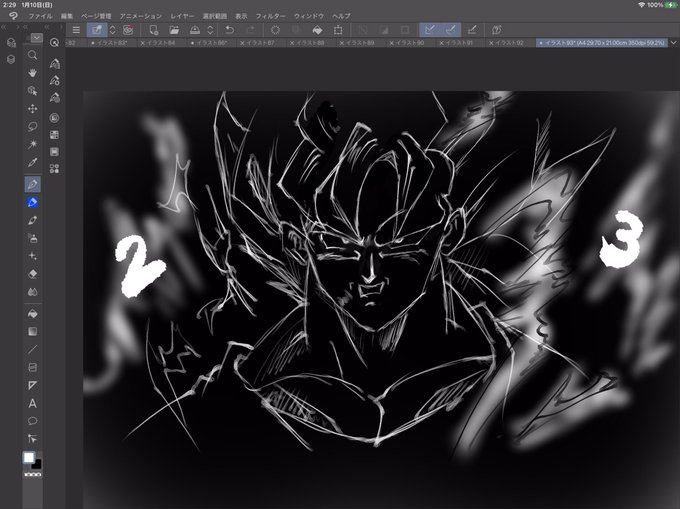Open the lower Material stack icon
Viewport: 680px width, 509px height.
pyautogui.click(x=11, y=59)
